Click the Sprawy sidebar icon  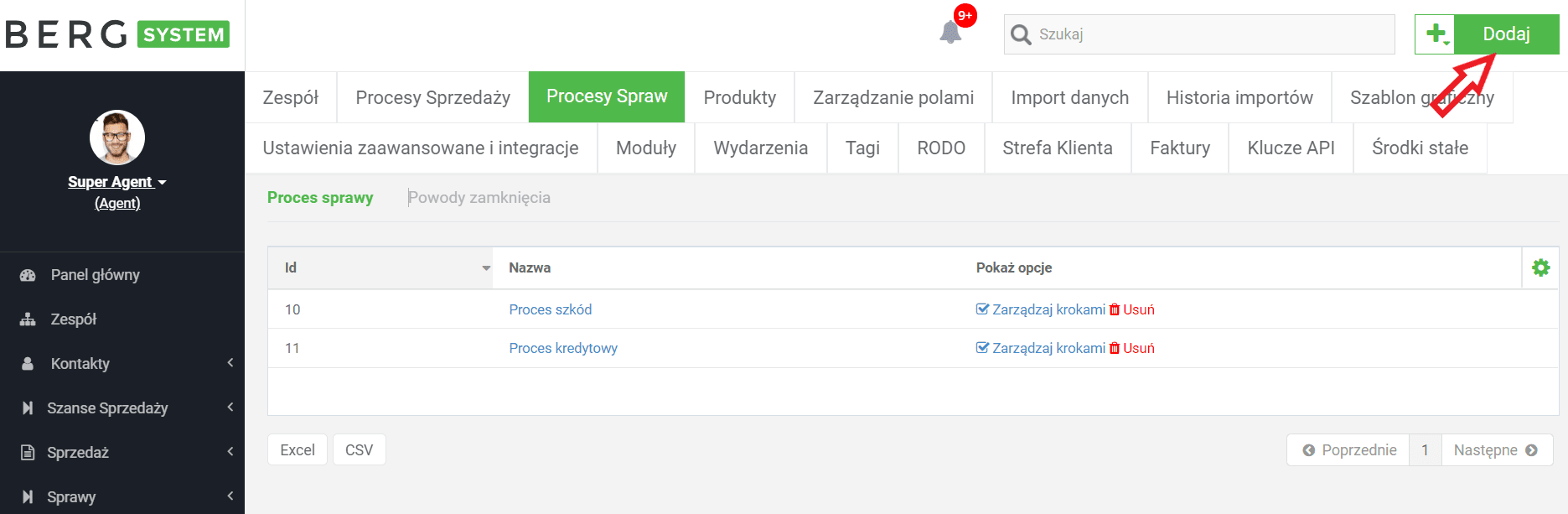28,497
